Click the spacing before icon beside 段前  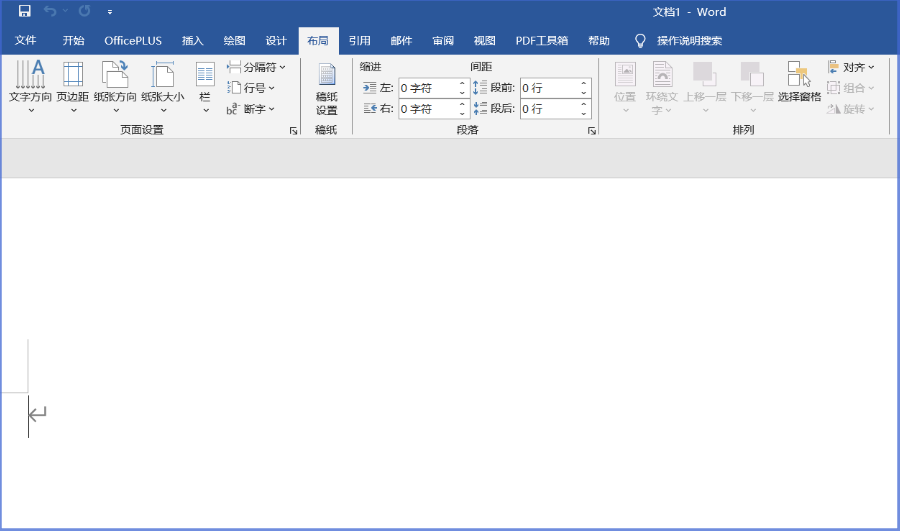click(x=480, y=88)
